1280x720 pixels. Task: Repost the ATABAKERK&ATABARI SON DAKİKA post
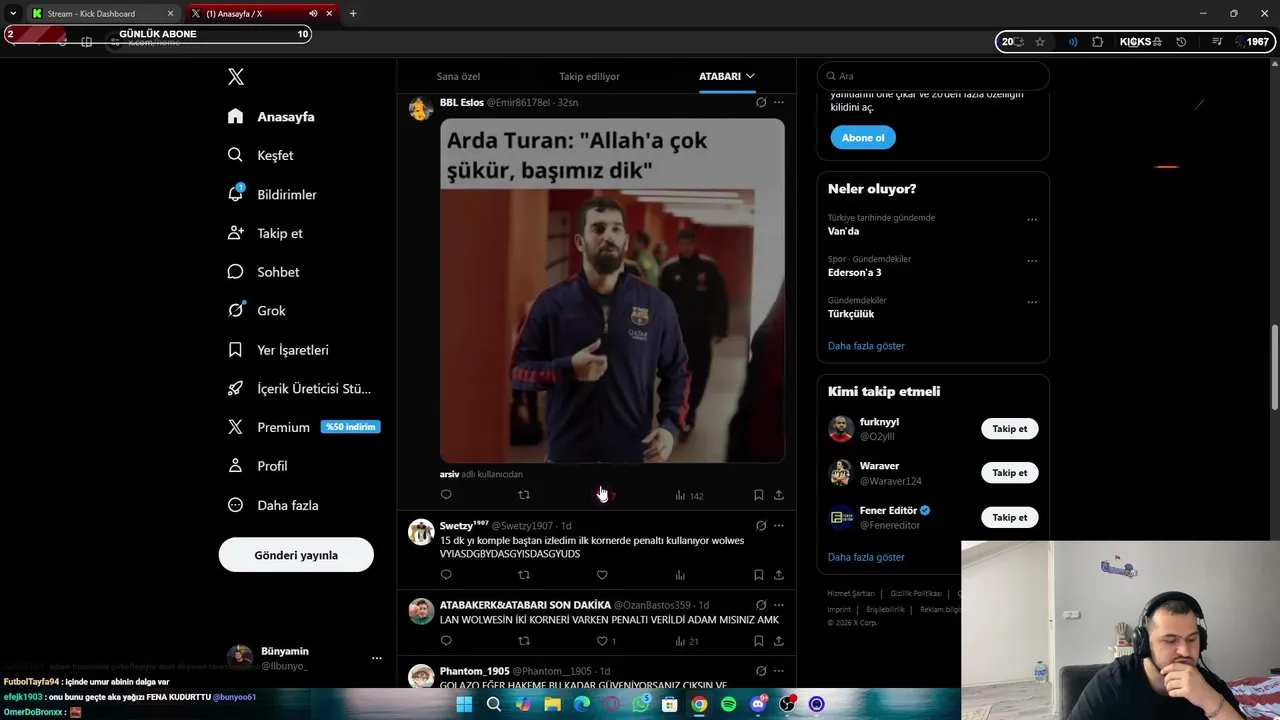pos(524,641)
